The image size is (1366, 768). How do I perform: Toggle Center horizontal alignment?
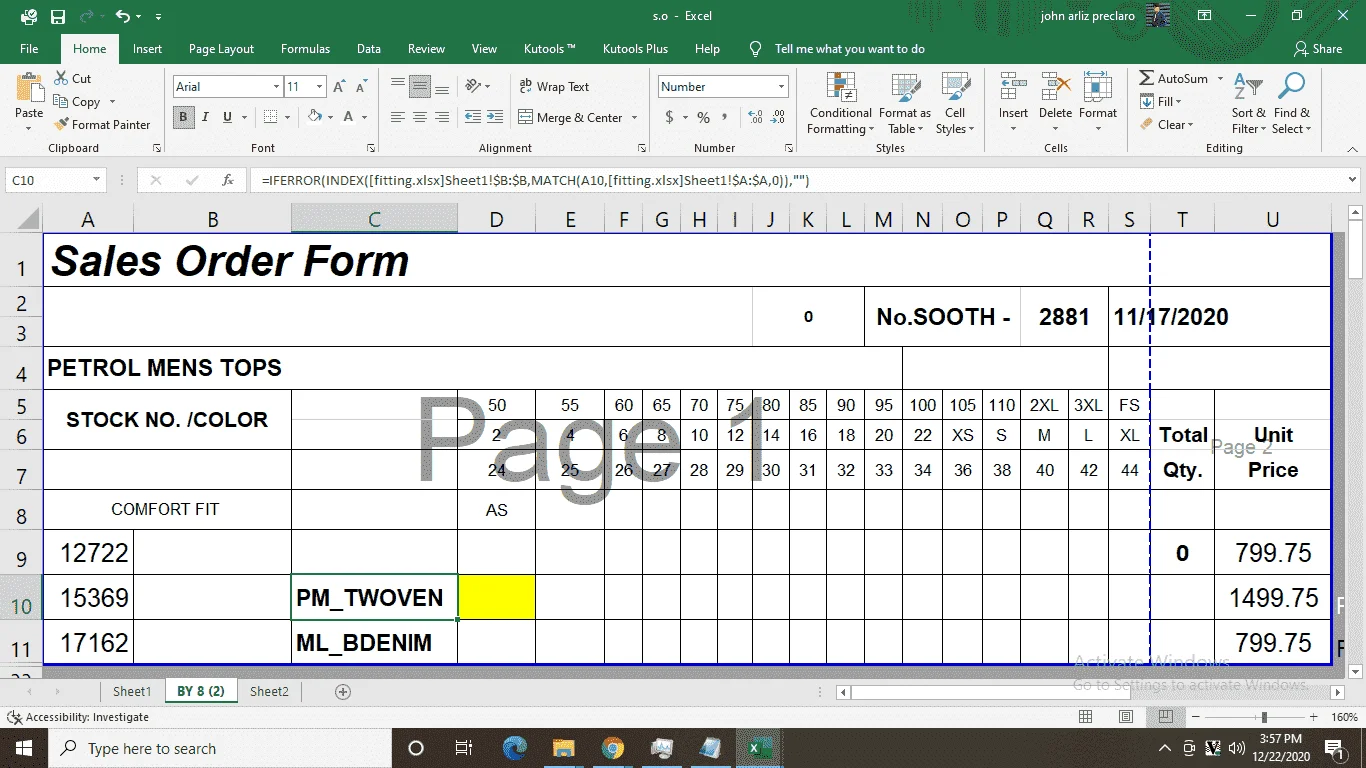click(x=420, y=117)
